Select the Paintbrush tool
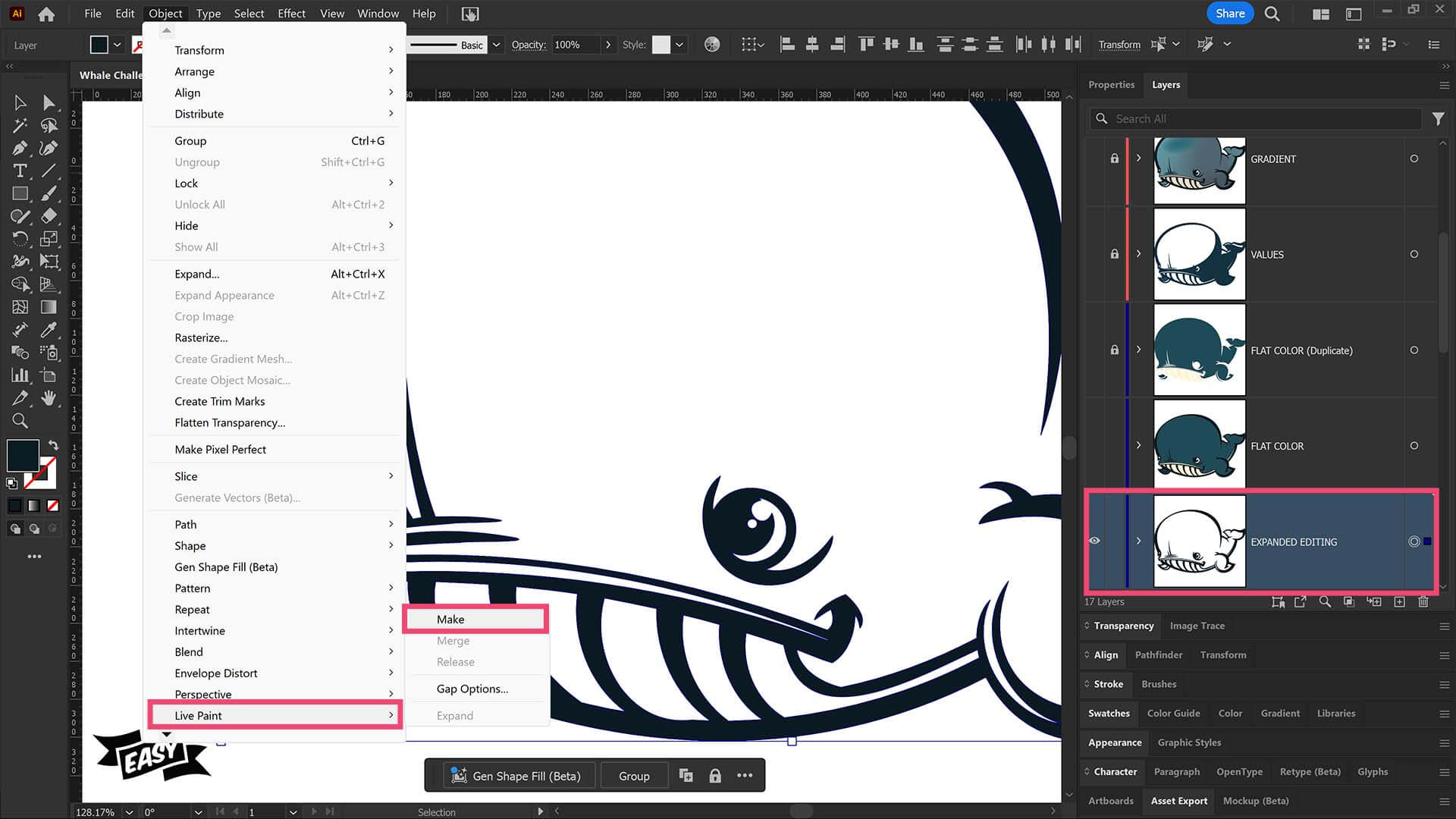This screenshot has height=819, width=1456. tap(49, 193)
